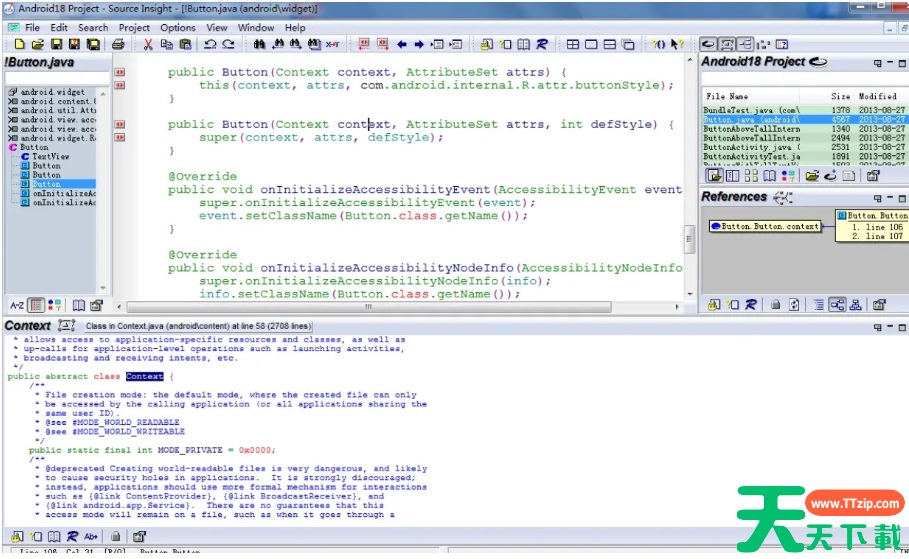Toggle symbol type grouping colored icon
This screenshot has height=559, width=909.
[x=55, y=305]
